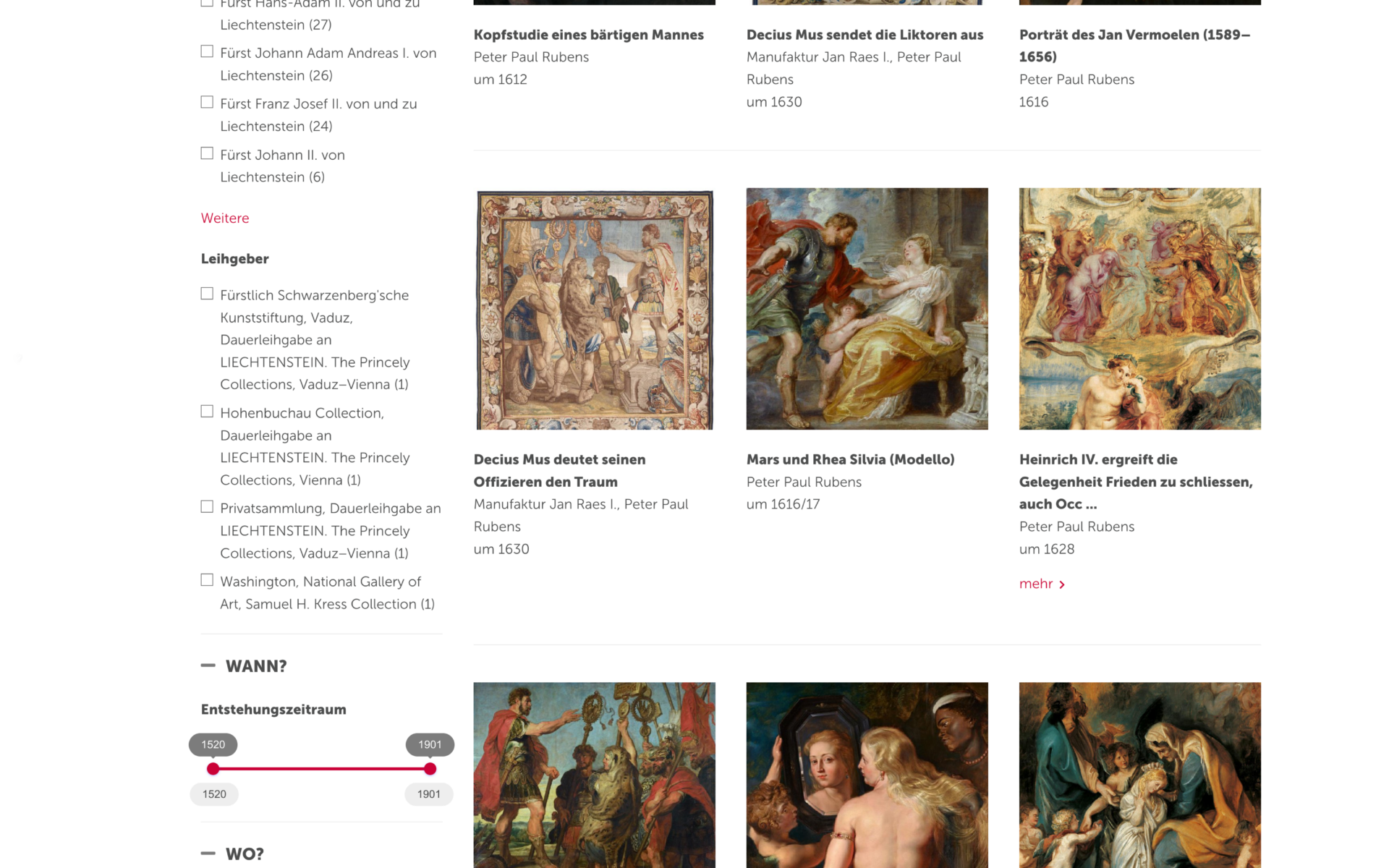
Task: Click the end year slider handle 1901
Action: [430, 769]
